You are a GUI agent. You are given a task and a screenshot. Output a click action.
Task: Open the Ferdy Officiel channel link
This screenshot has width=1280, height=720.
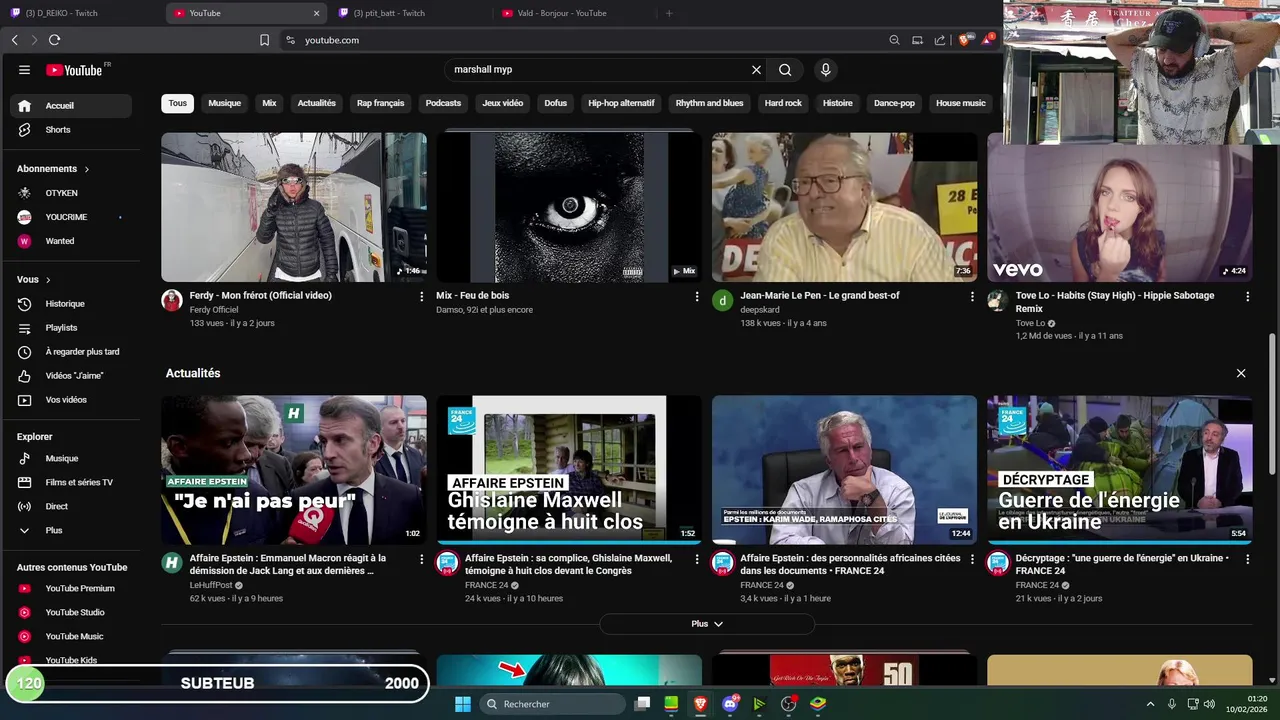(x=214, y=310)
